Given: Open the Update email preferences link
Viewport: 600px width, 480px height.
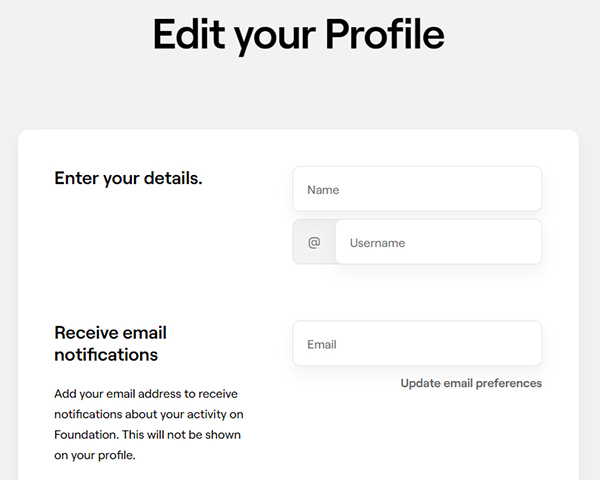Looking at the screenshot, I should pos(471,383).
